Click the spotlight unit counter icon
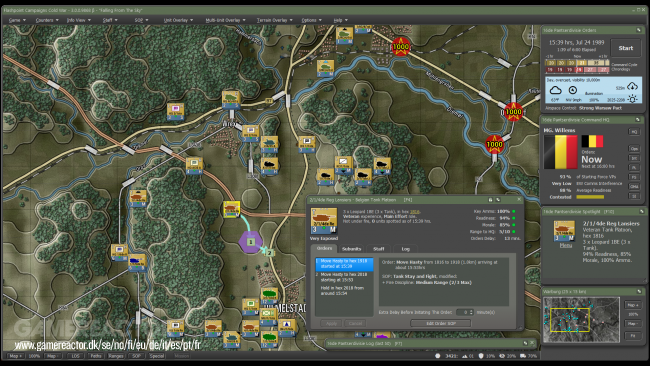Viewport: 650px width, 366px height. pyautogui.click(x=564, y=231)
